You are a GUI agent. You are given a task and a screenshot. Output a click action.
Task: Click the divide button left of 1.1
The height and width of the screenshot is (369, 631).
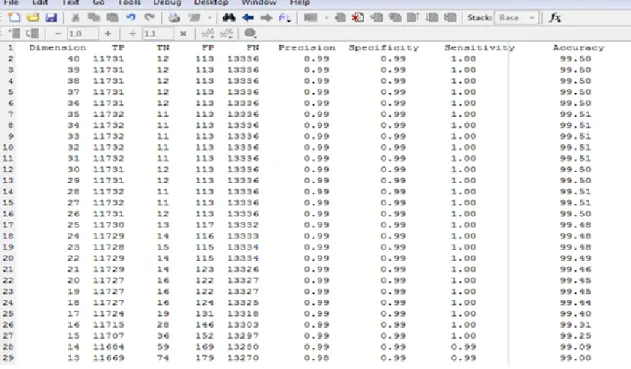pyautogui.click(x=132, y=33)
